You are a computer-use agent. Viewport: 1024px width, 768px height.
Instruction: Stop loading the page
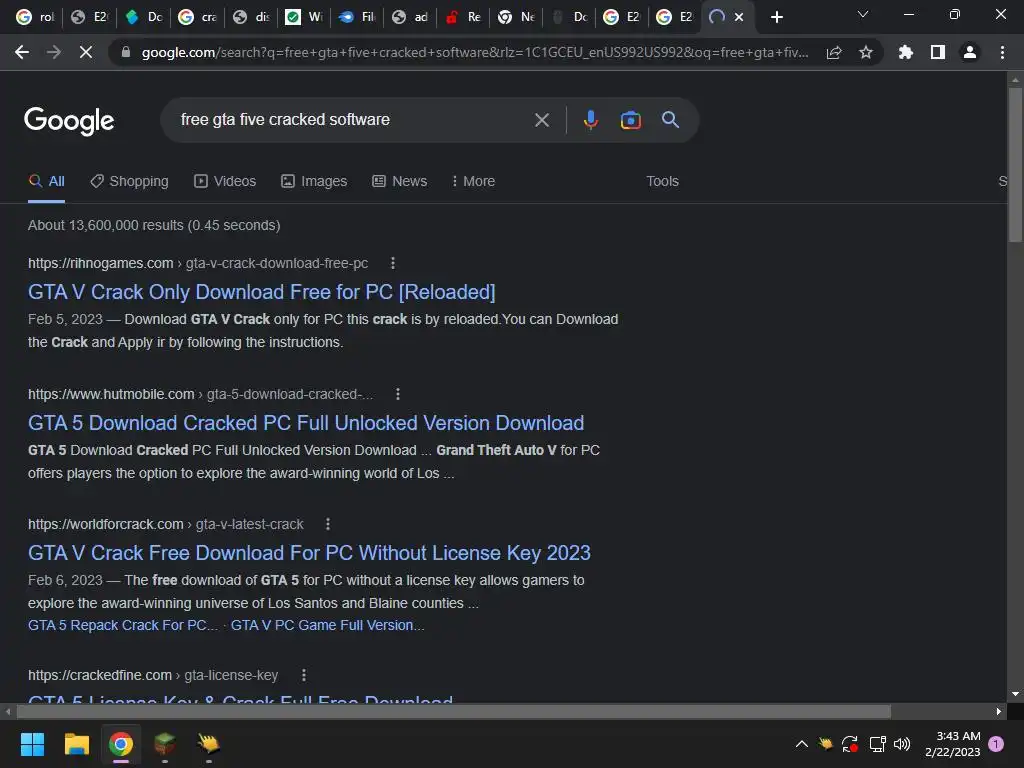point(86,52)
